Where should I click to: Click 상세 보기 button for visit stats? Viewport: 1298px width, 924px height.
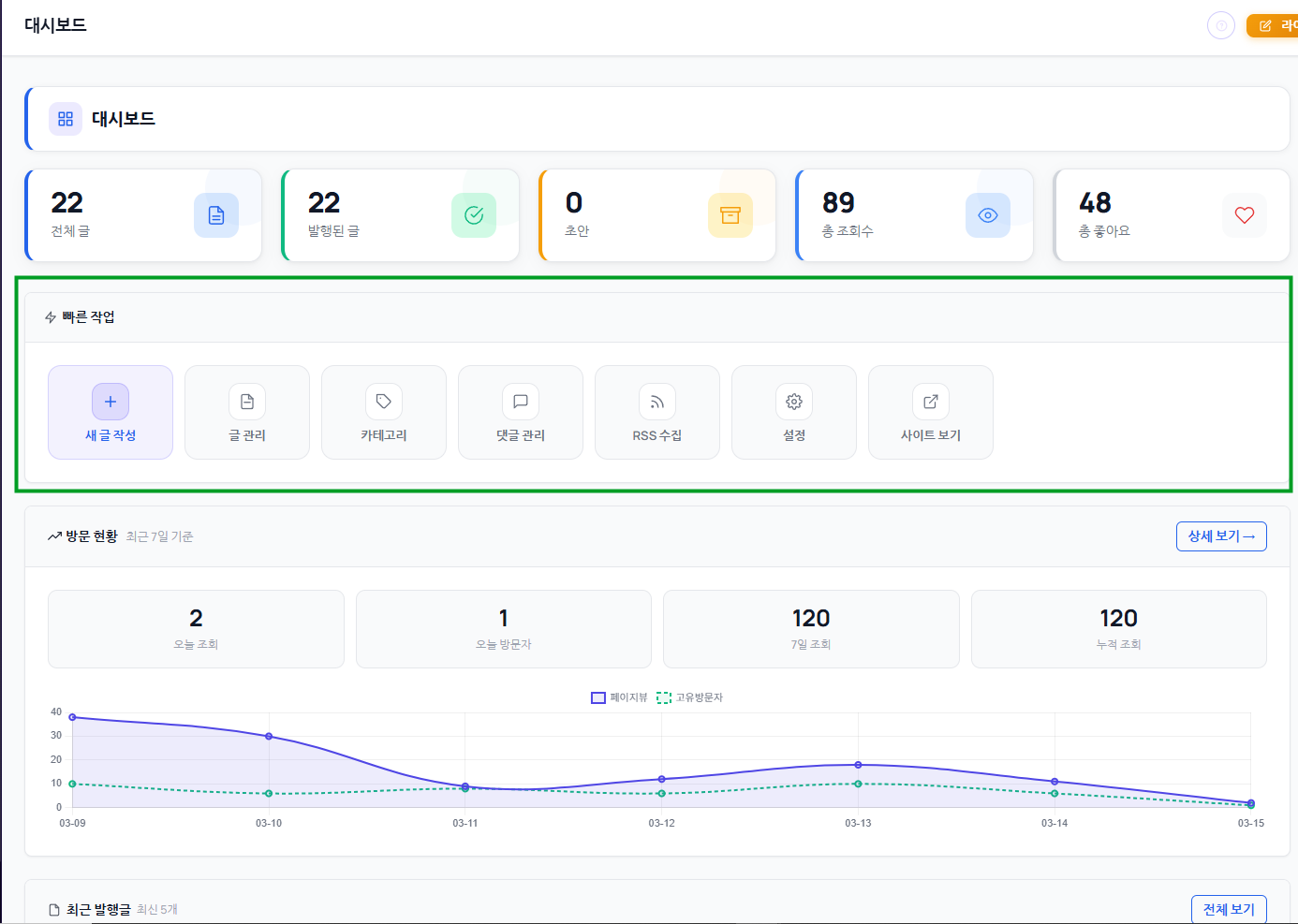click(x=1221, y=536)
